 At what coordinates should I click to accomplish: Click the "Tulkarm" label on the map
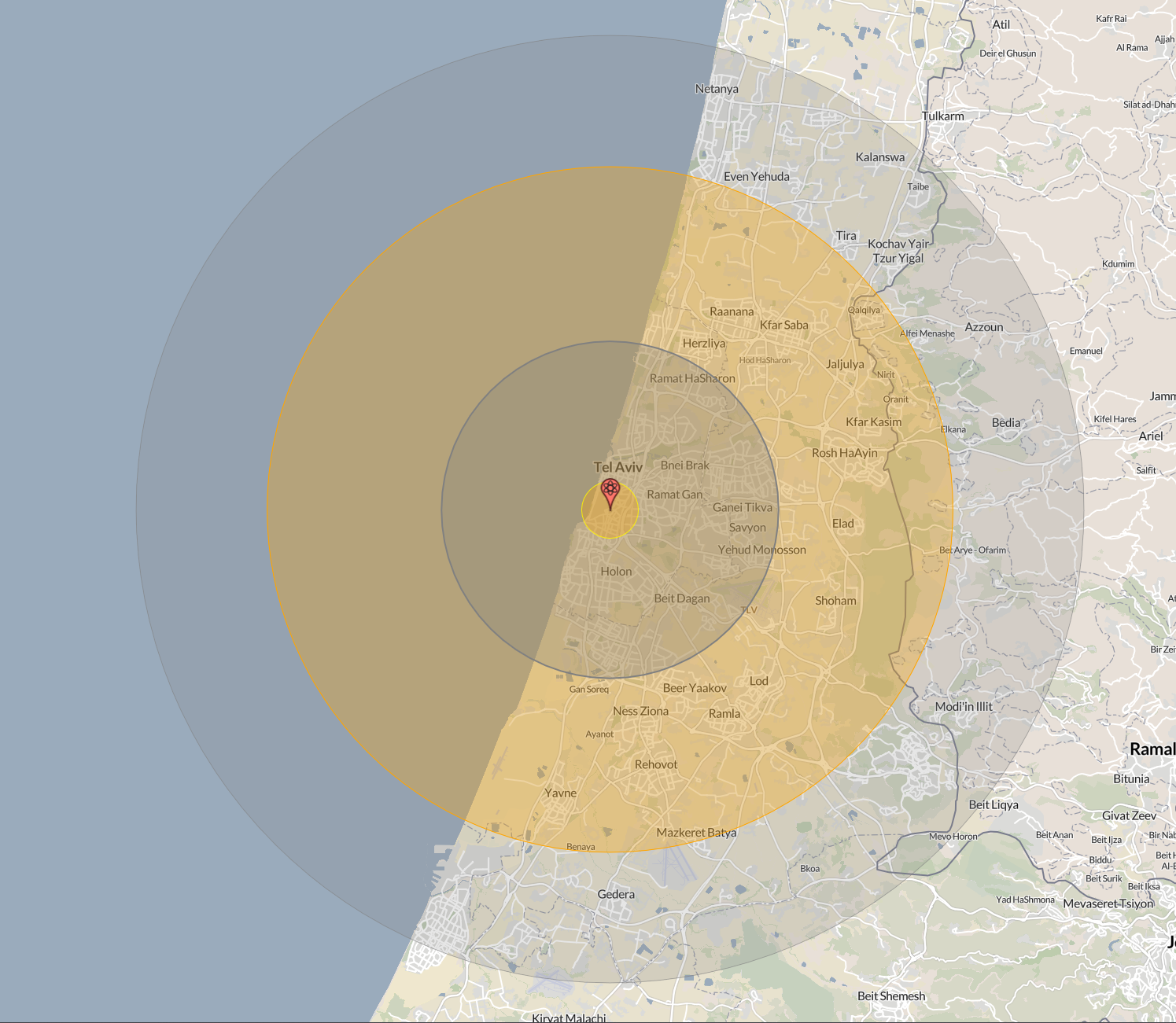point(943,116)
